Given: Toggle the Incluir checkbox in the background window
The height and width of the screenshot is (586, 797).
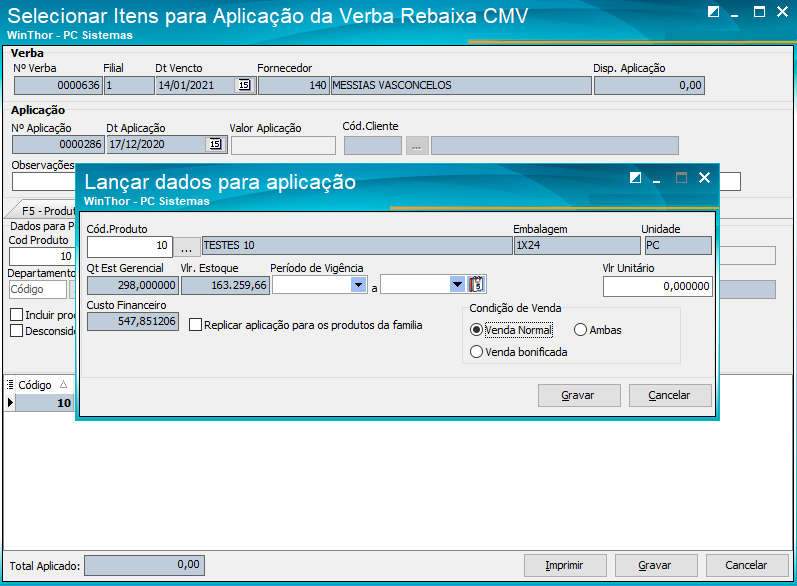Looking at the screenshot, I should (16, 315).
